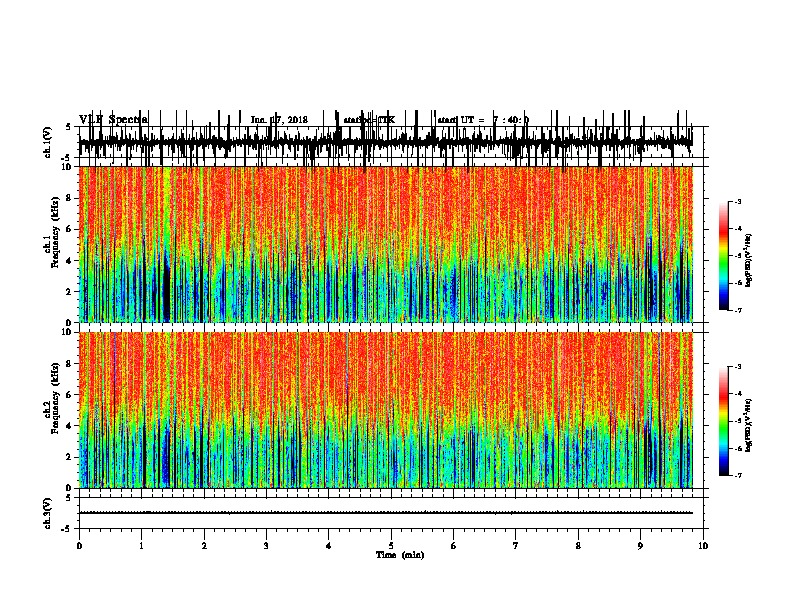792x612 pixels.
Task: Click the ch.1 colorbar log(PSD) label
Action: pyautogui.click(x=748, y=261)
